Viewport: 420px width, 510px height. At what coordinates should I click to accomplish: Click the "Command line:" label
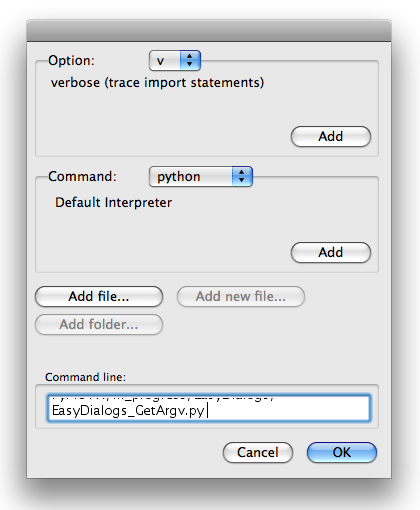point(85,377)
